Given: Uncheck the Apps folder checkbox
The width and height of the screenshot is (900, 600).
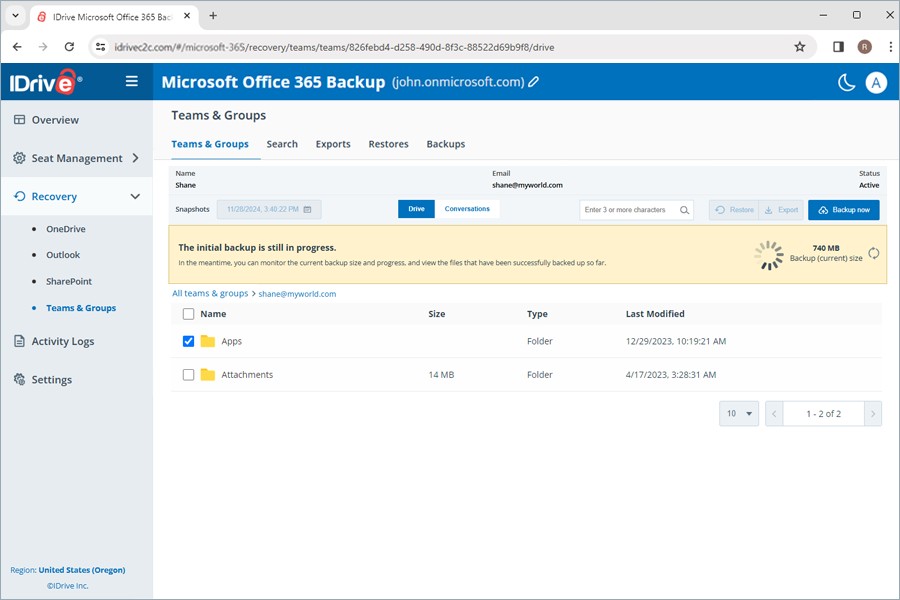Looking at the screenshot, I should 189,341.
